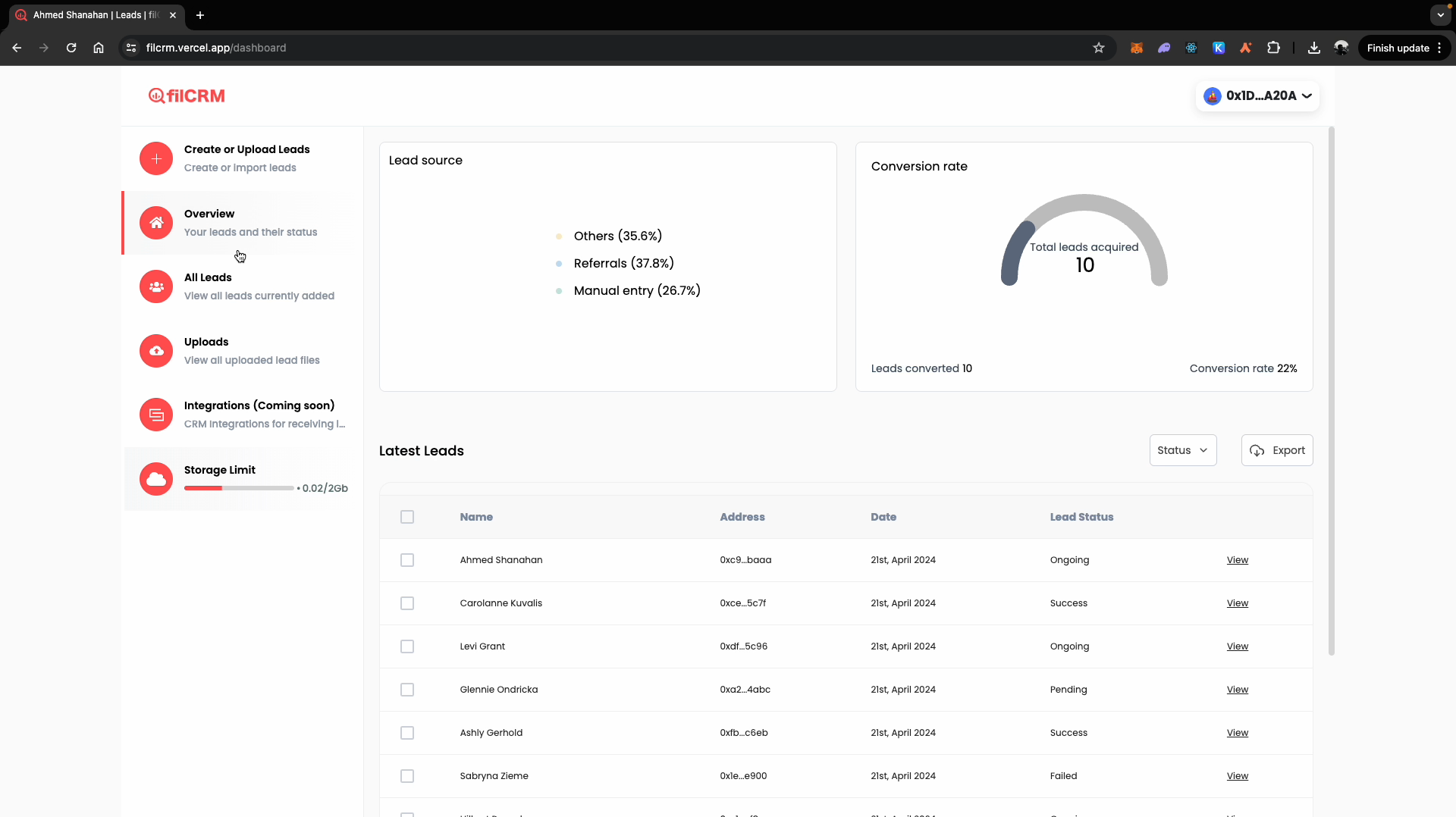Screen dimensions: 1456x817
Task: Switch to the Ahmed Shanahan Leads tab
Action: pyautogui.click(x=95, y=15)
